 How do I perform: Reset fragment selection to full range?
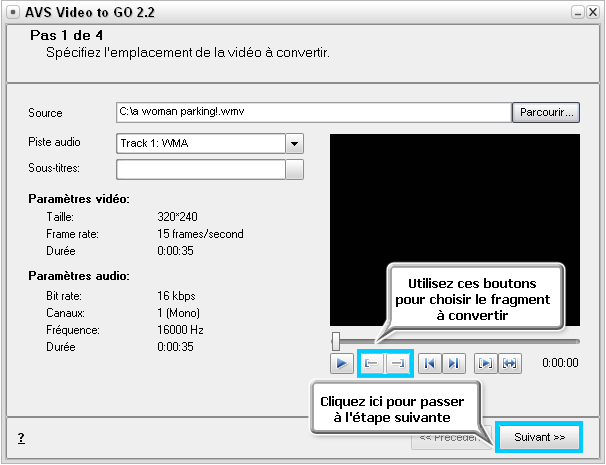[x=510, y=363]
